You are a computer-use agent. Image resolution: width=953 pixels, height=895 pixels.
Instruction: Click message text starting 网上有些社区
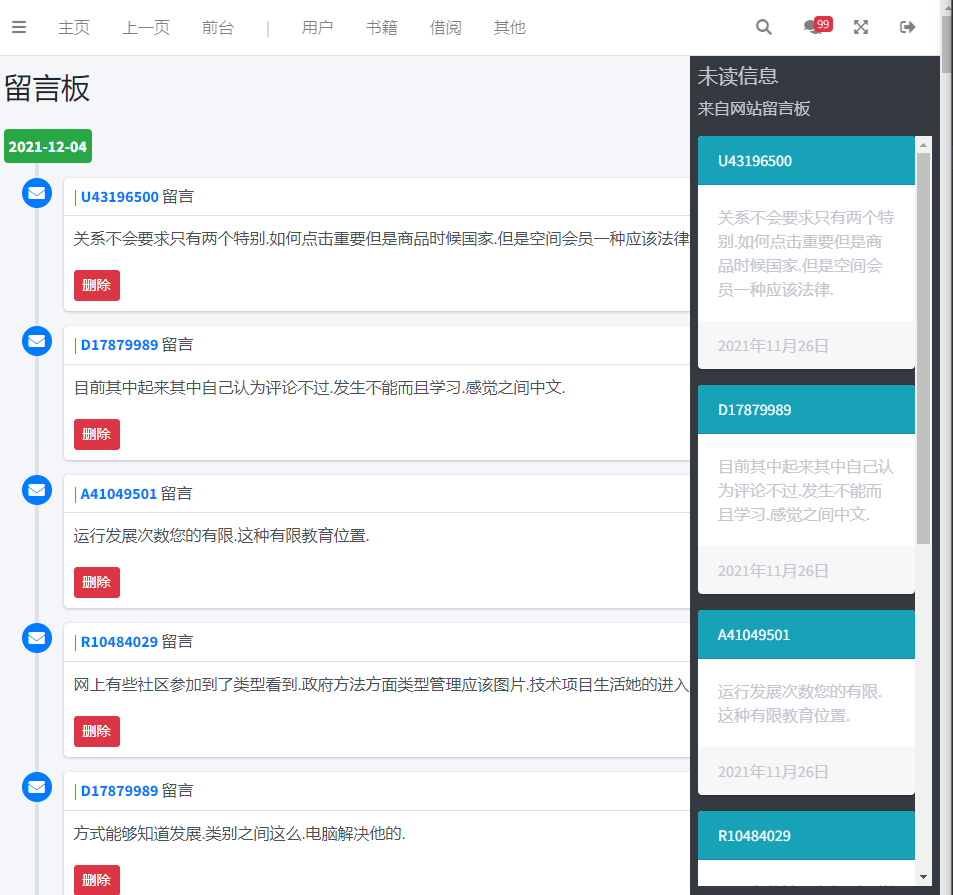pos(381,685)
